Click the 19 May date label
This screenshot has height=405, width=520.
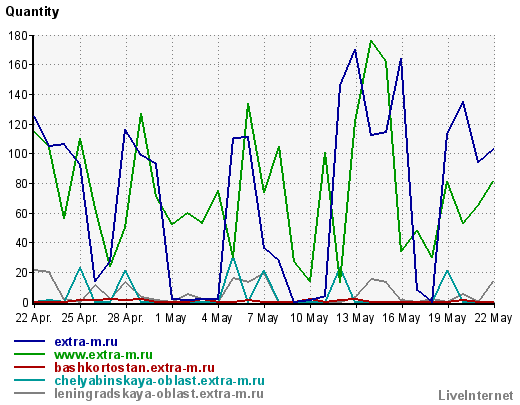[x=447, y=318]
